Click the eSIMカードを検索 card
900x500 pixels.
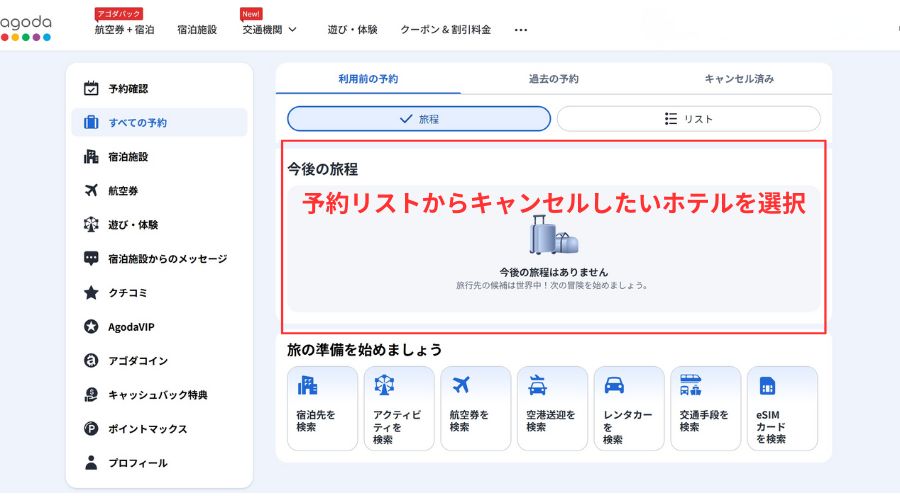[x=782, y=408]
